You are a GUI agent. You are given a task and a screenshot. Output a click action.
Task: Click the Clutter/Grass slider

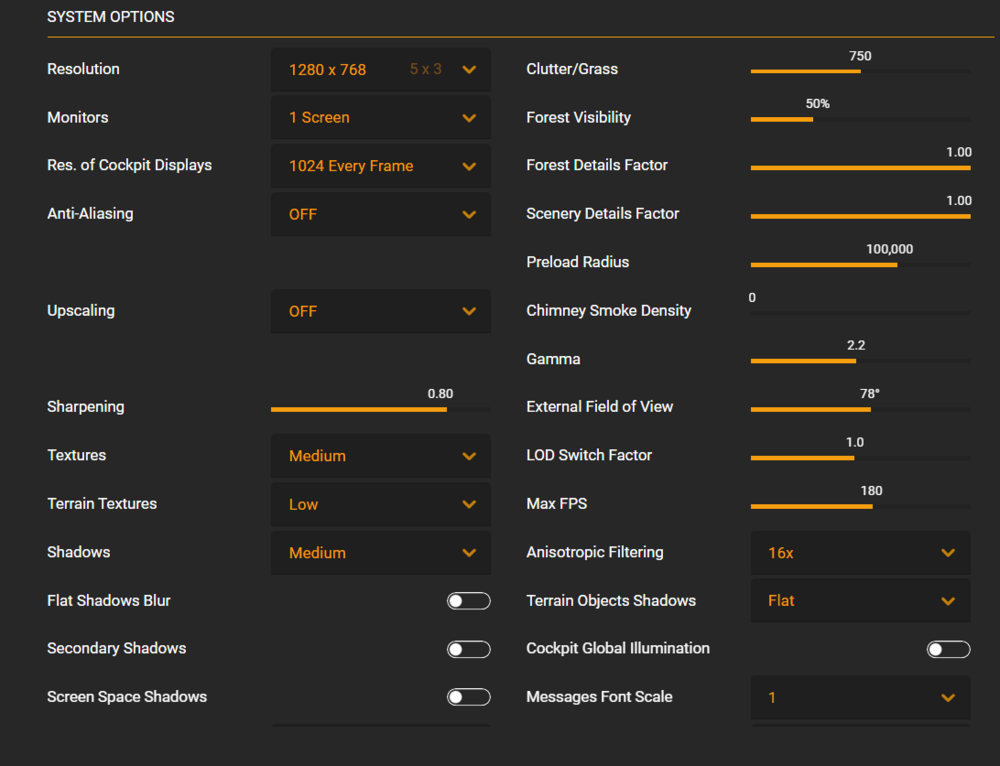pyautogui.click(x=860, y=71)
